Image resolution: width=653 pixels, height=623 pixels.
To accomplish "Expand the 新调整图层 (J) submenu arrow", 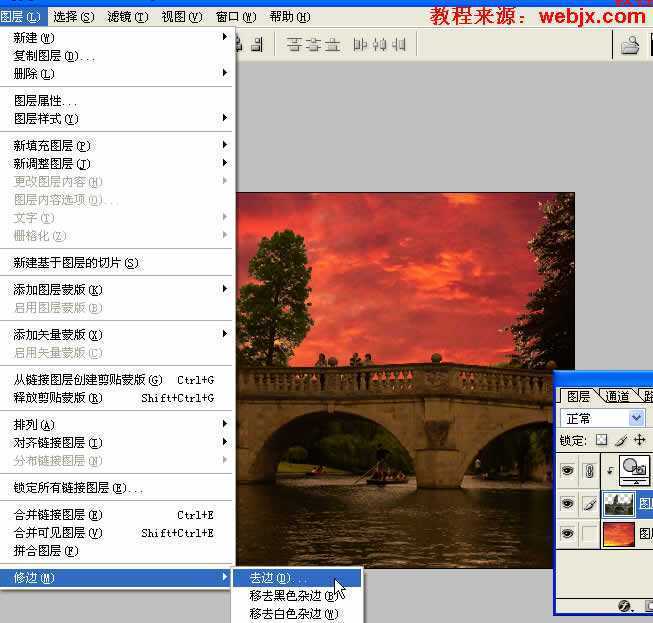I will click(x=224, y=163).
